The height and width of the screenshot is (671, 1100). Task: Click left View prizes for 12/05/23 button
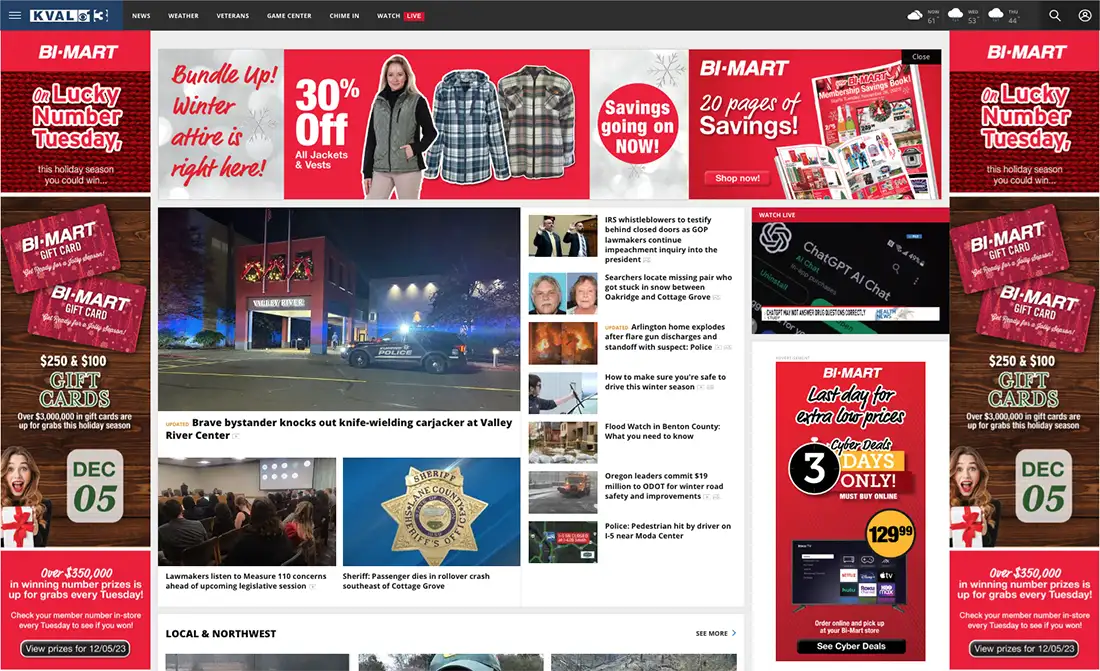[76, 649]
